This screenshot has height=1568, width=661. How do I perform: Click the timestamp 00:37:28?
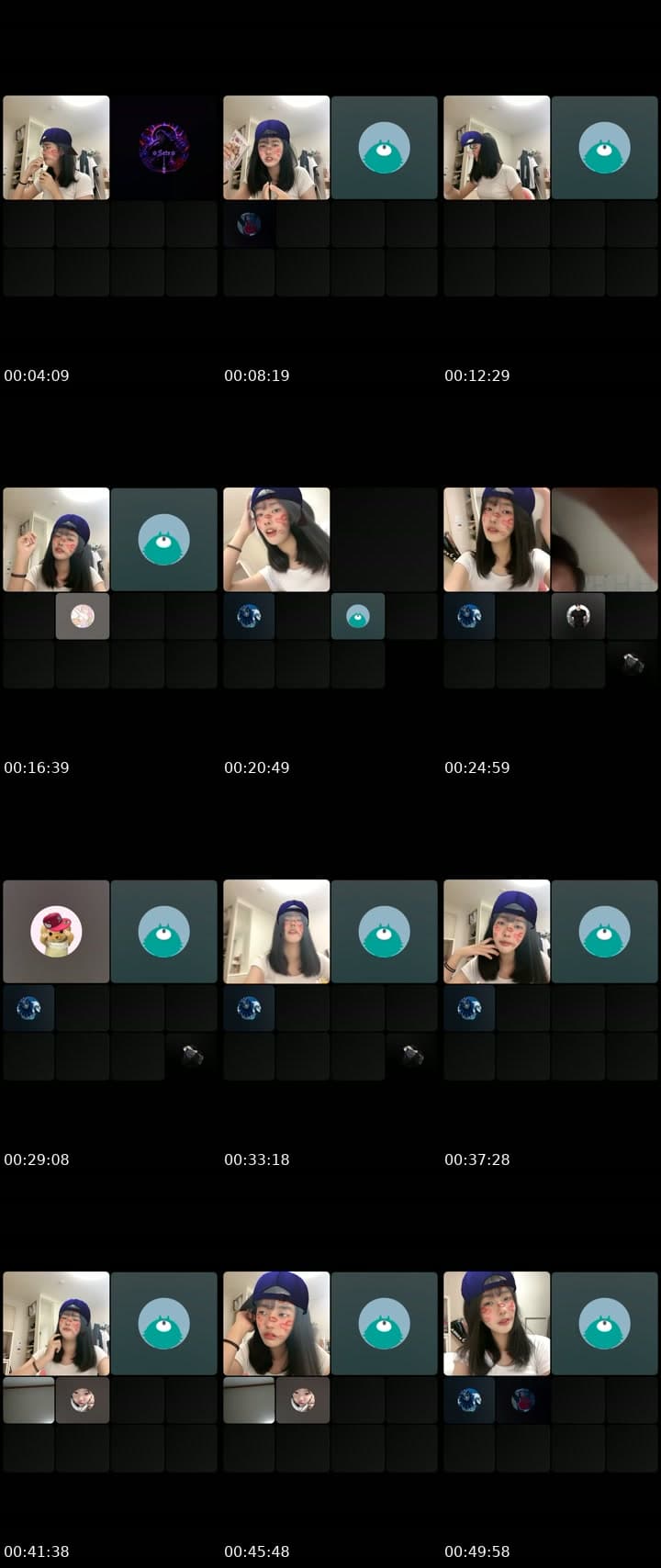point(477,1159)
